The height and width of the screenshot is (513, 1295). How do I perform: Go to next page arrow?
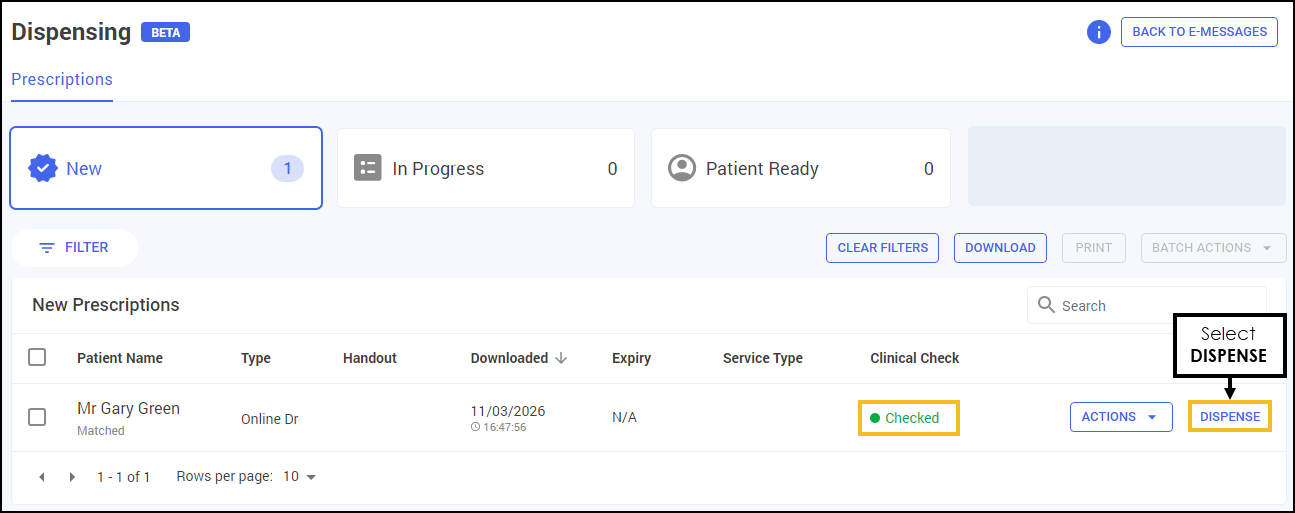[72, 477]
